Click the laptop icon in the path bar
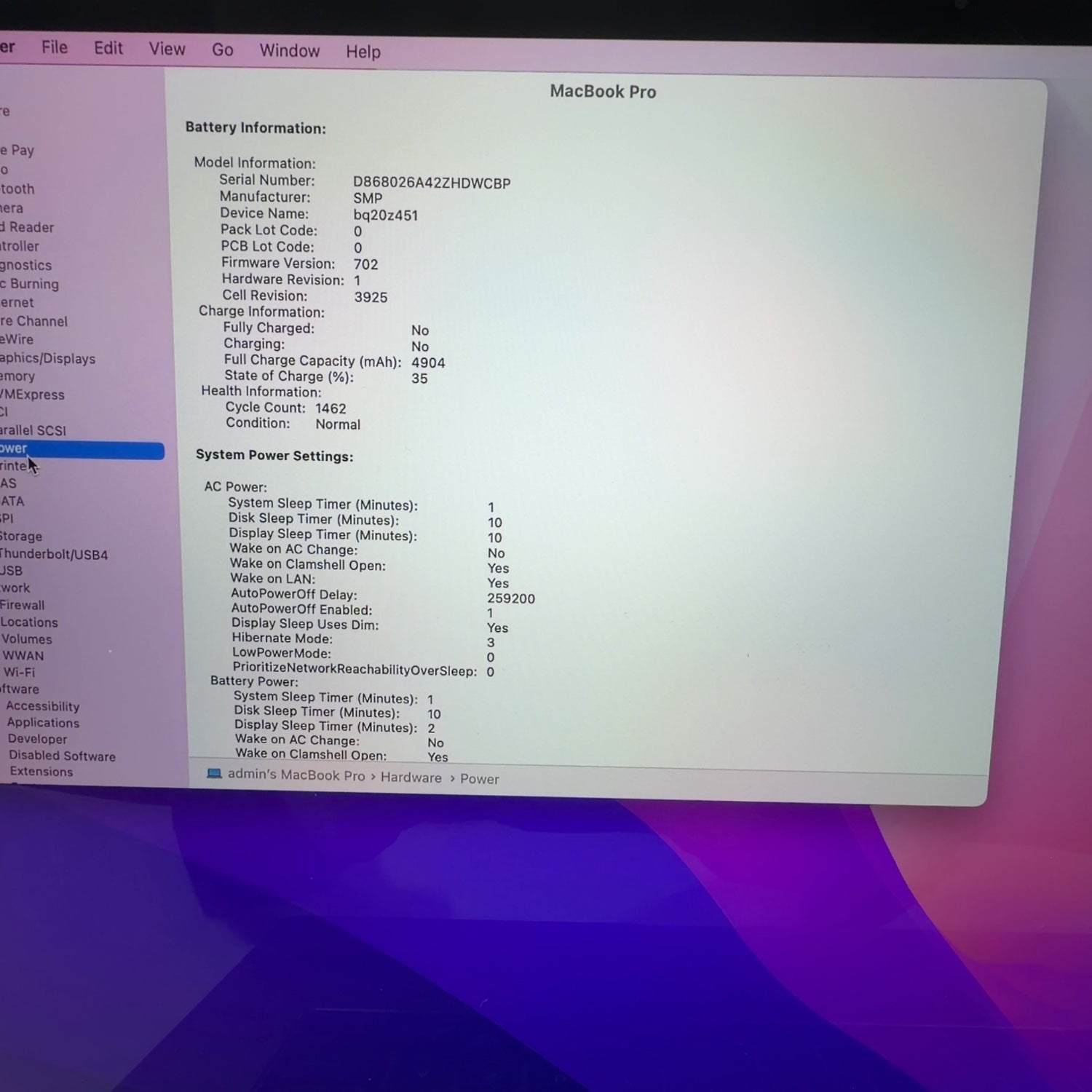Viewport: 1092px width, 1092px height. pos(214,773)
